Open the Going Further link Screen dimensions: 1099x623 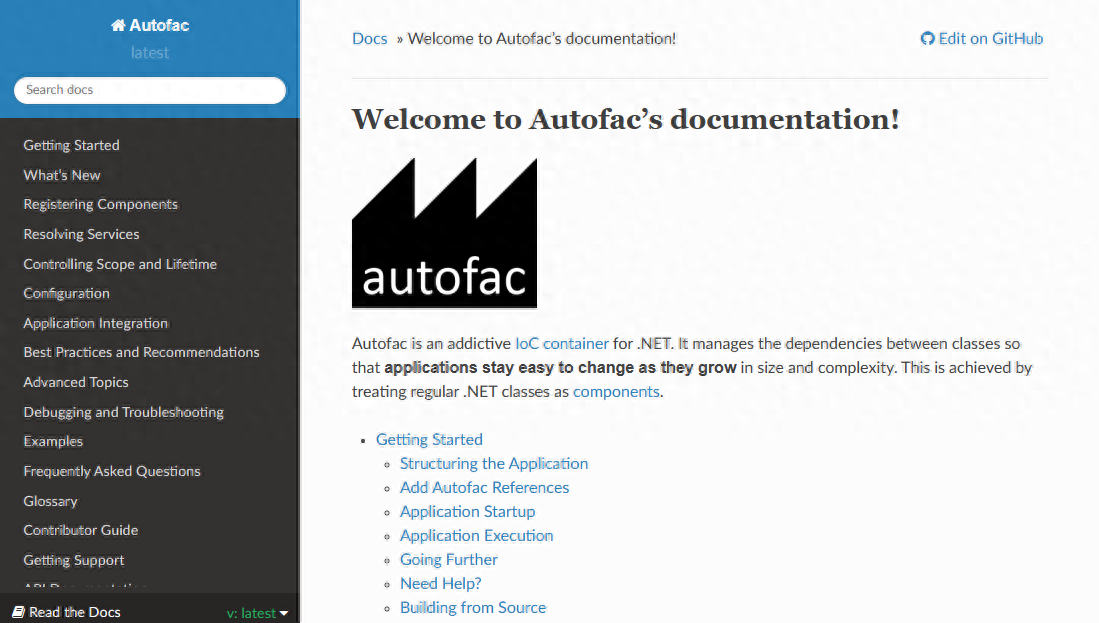[449, 559]
